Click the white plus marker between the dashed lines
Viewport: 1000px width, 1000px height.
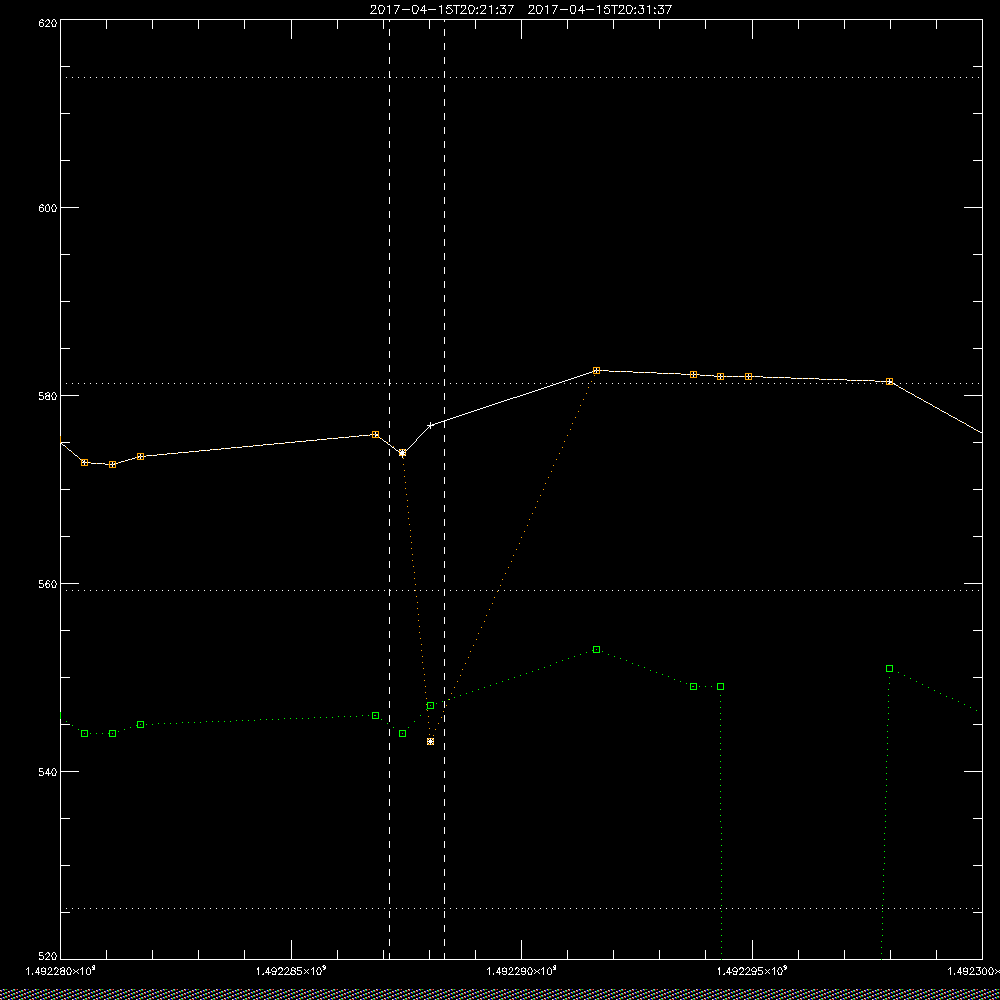pos(430,425)
